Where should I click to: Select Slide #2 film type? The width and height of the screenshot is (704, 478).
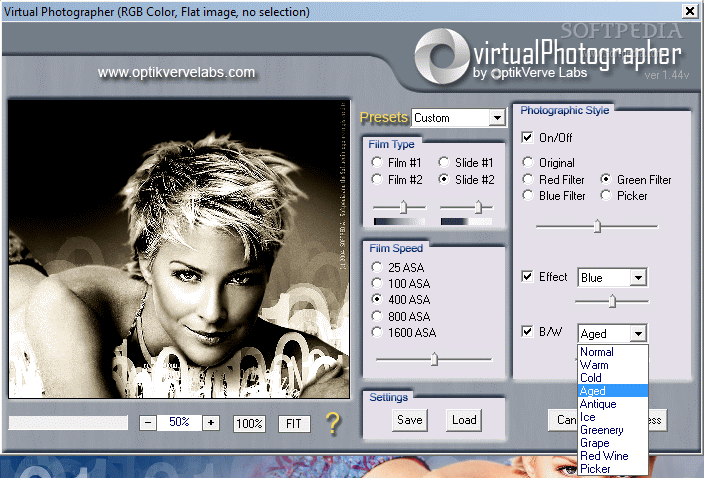click(x=444, y=180)
